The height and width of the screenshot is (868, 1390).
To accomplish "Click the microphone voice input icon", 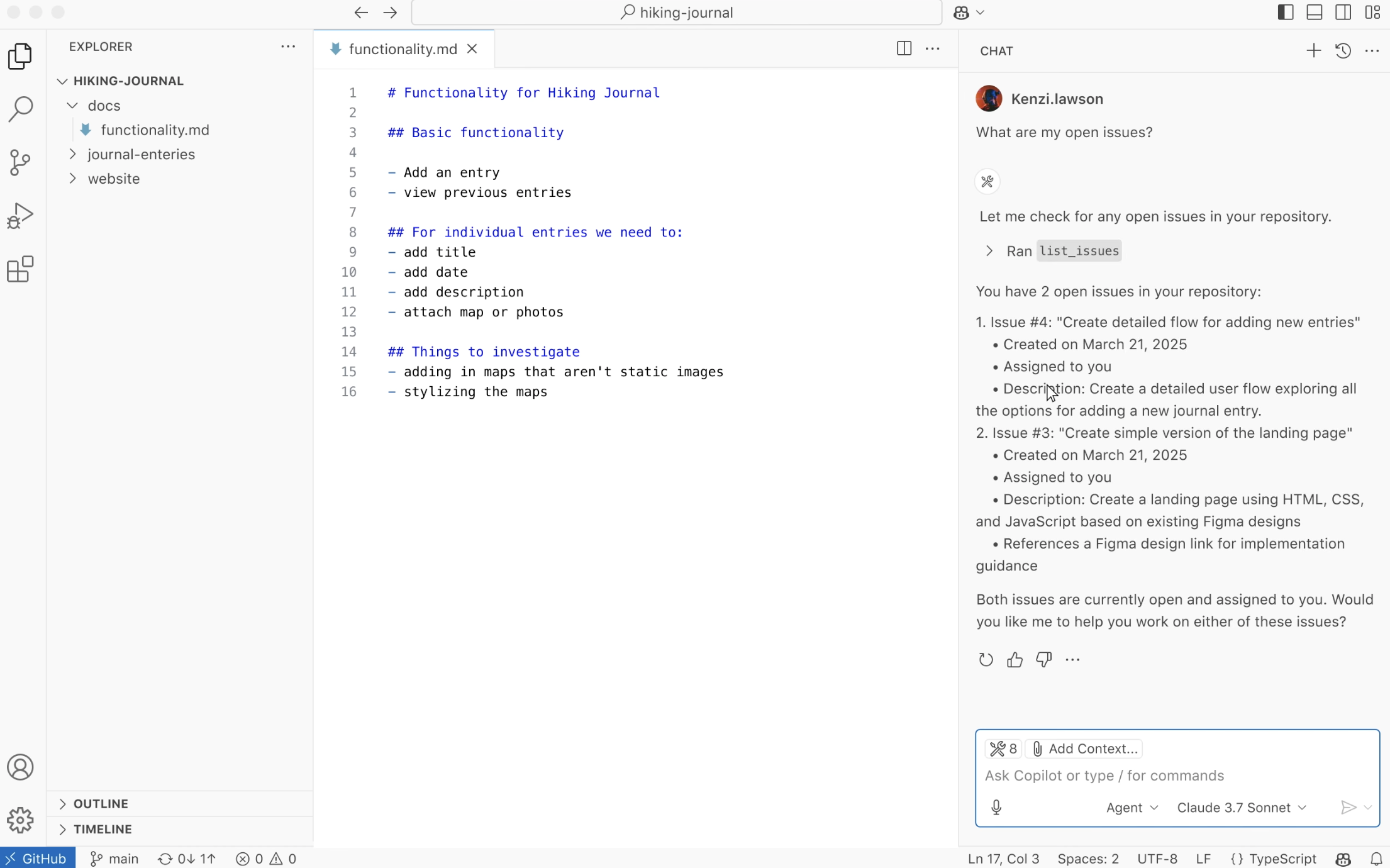I will (x=996, y=808).
